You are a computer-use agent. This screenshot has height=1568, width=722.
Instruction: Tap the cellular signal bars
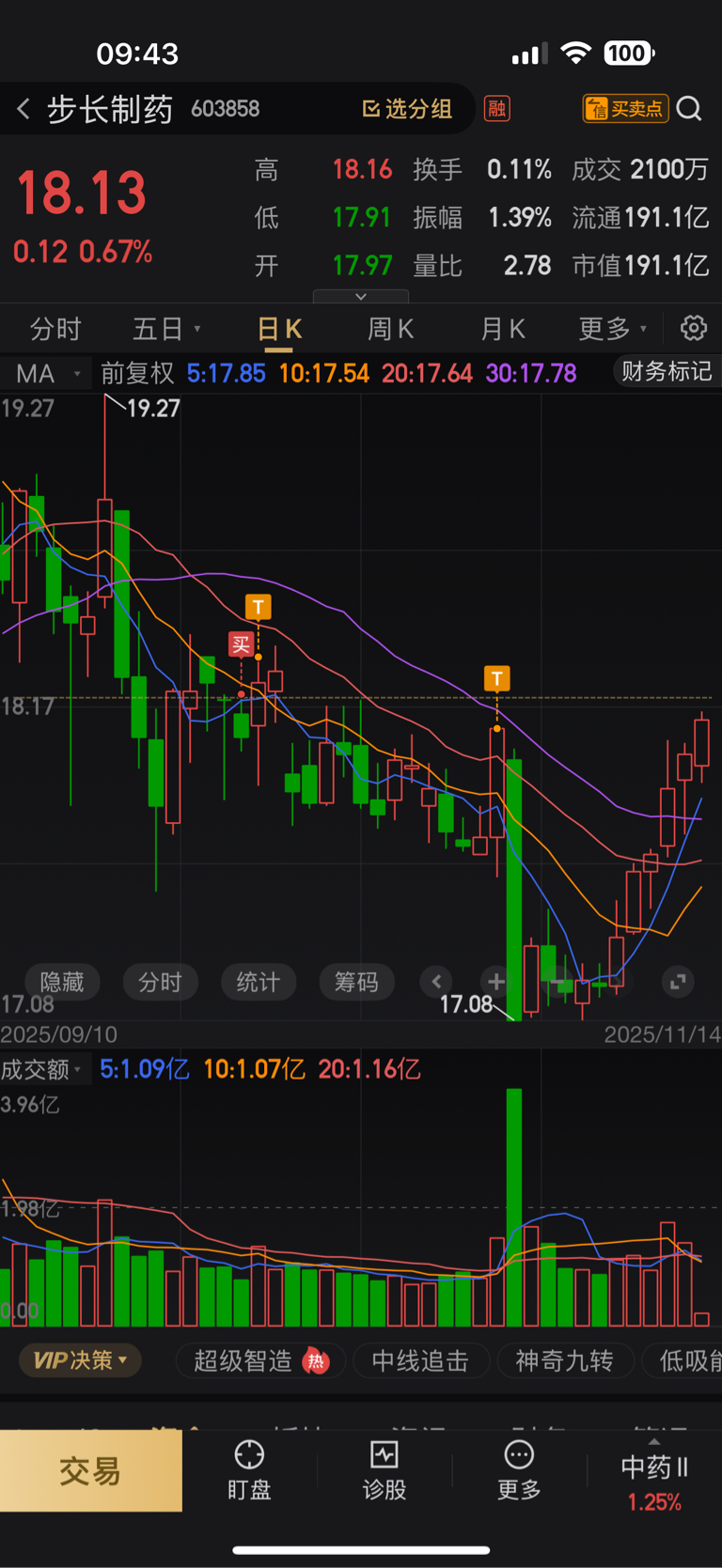tap(529, 54)
